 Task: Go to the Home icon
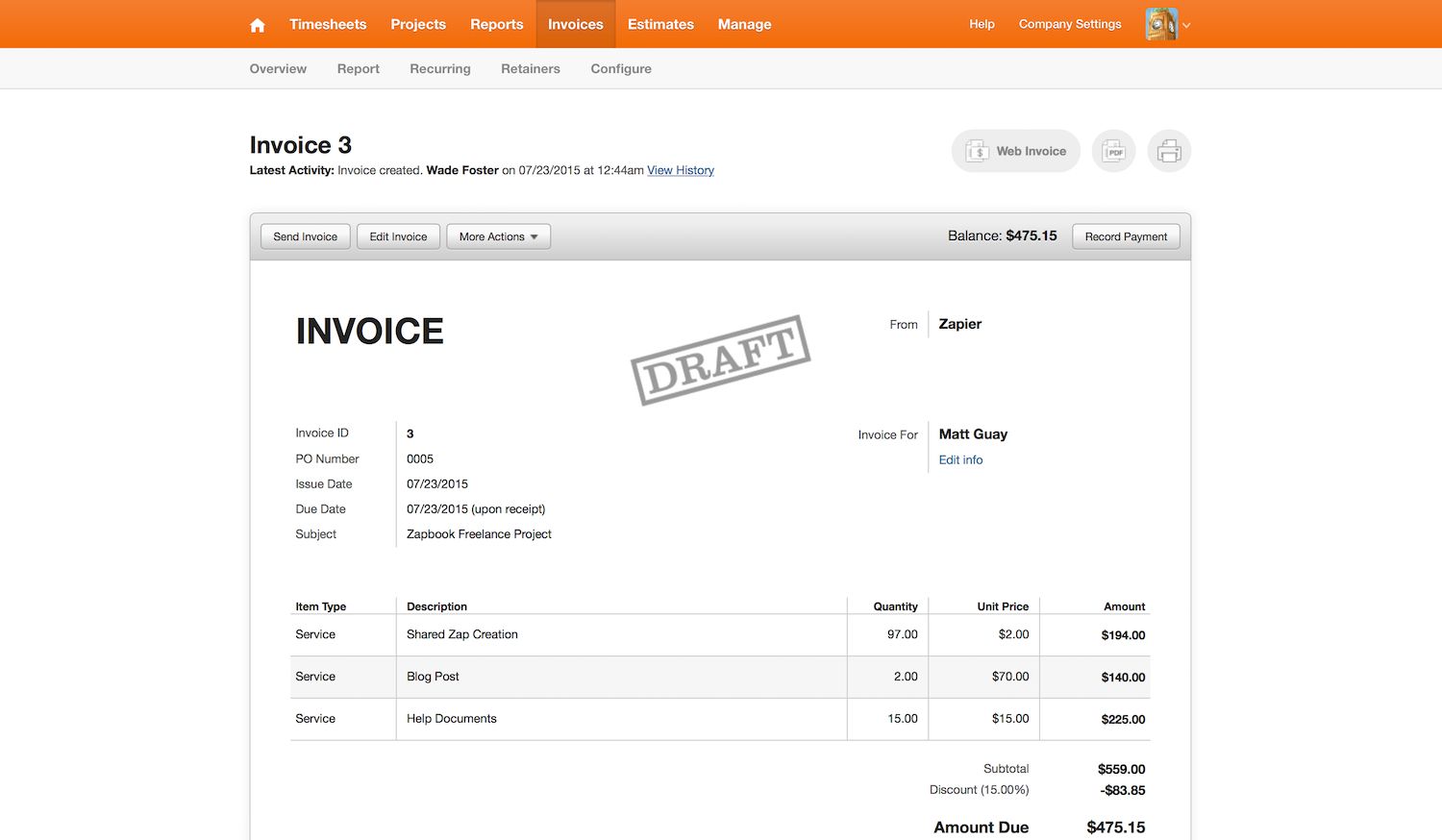click(x=258, y=25)
